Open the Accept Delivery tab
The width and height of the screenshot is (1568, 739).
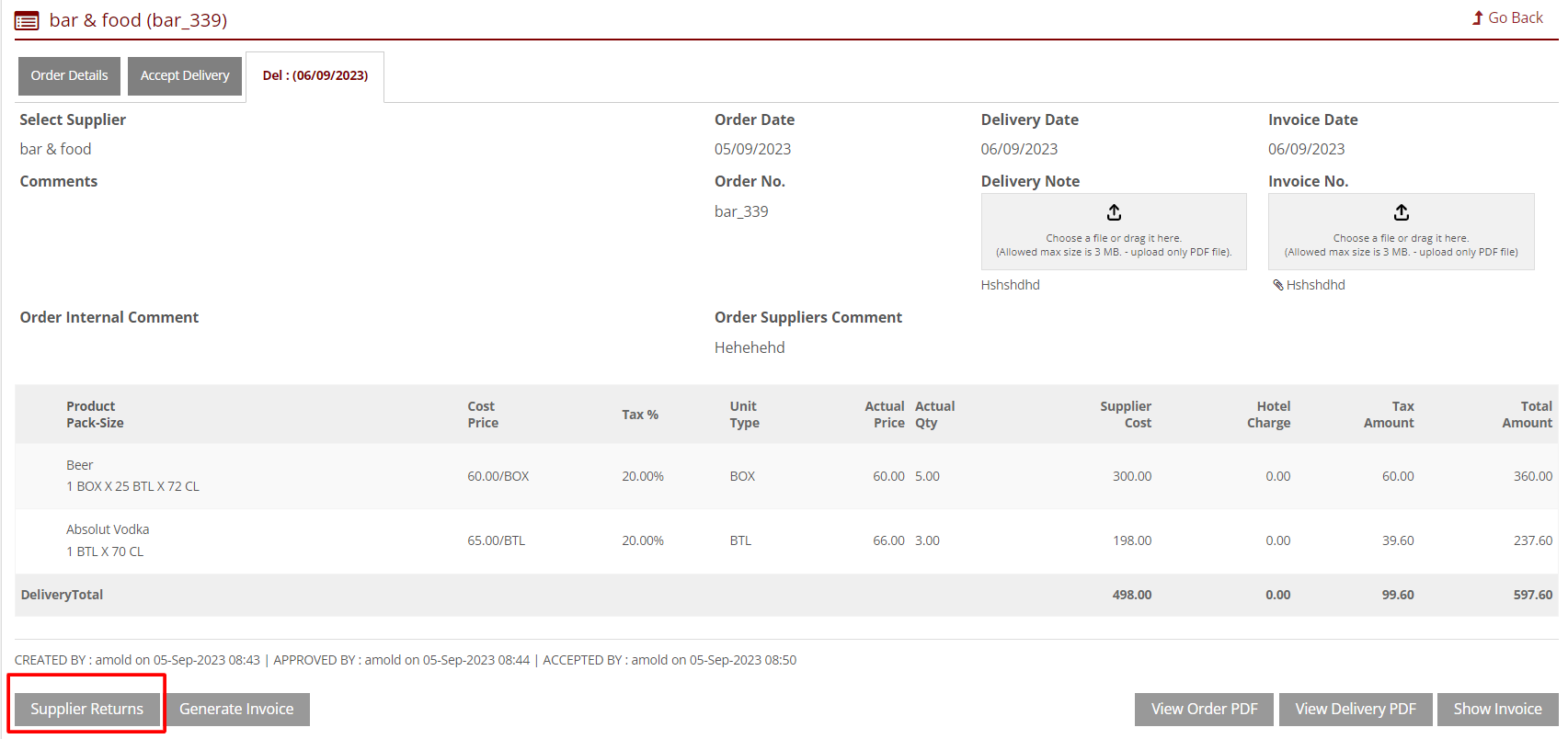coord(185,75)
